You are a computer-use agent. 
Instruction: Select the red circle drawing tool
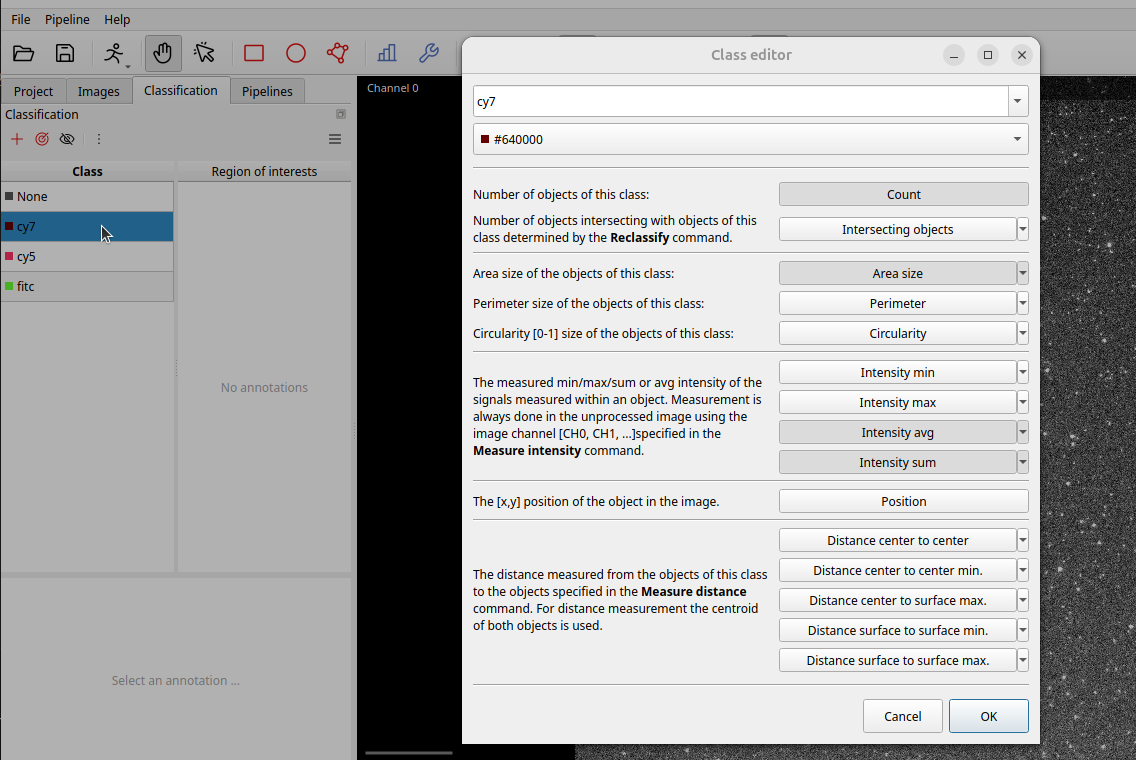coord(296,53)
